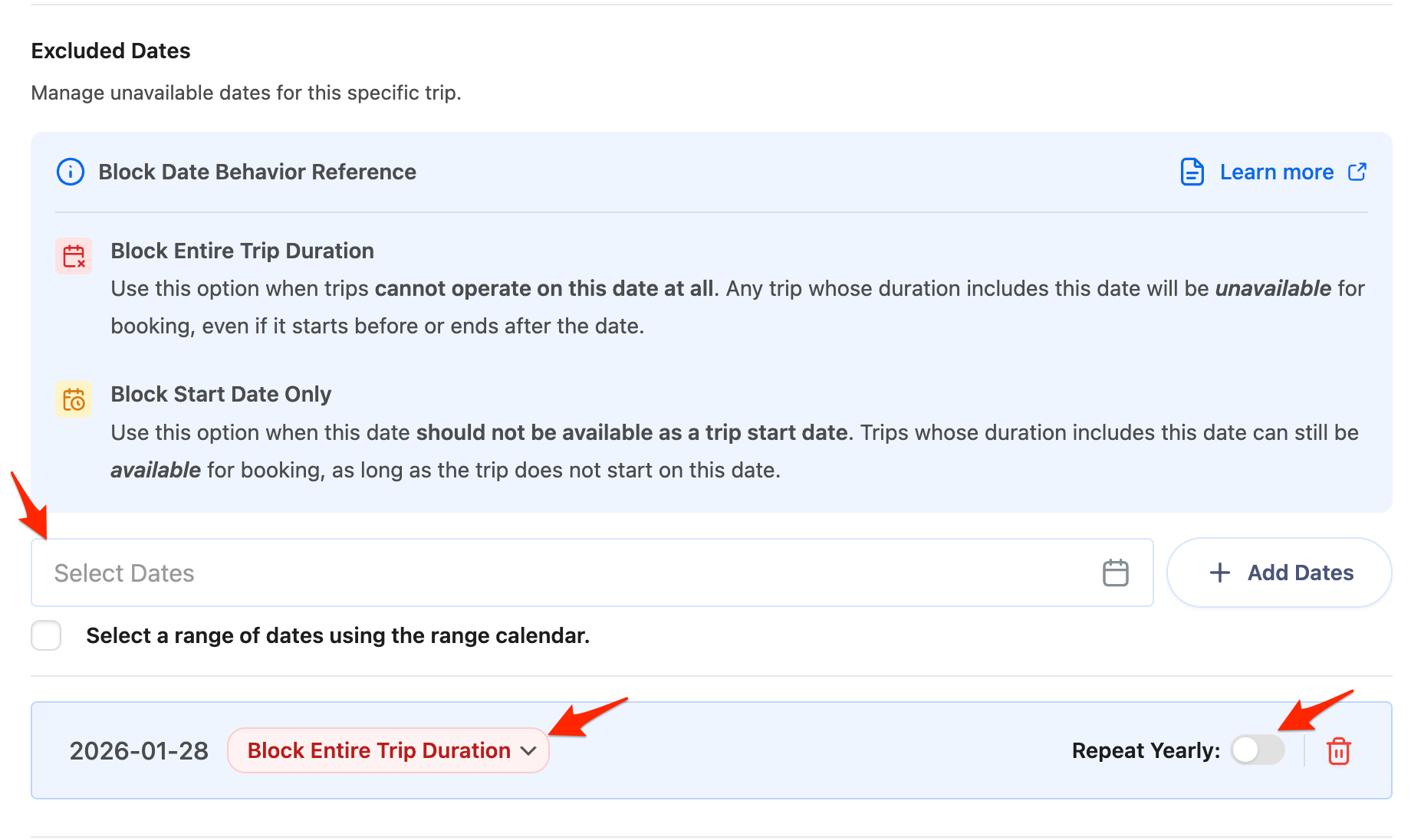
Task: Expand the chevron on the block type selector
Action: [x=528, y=751]
